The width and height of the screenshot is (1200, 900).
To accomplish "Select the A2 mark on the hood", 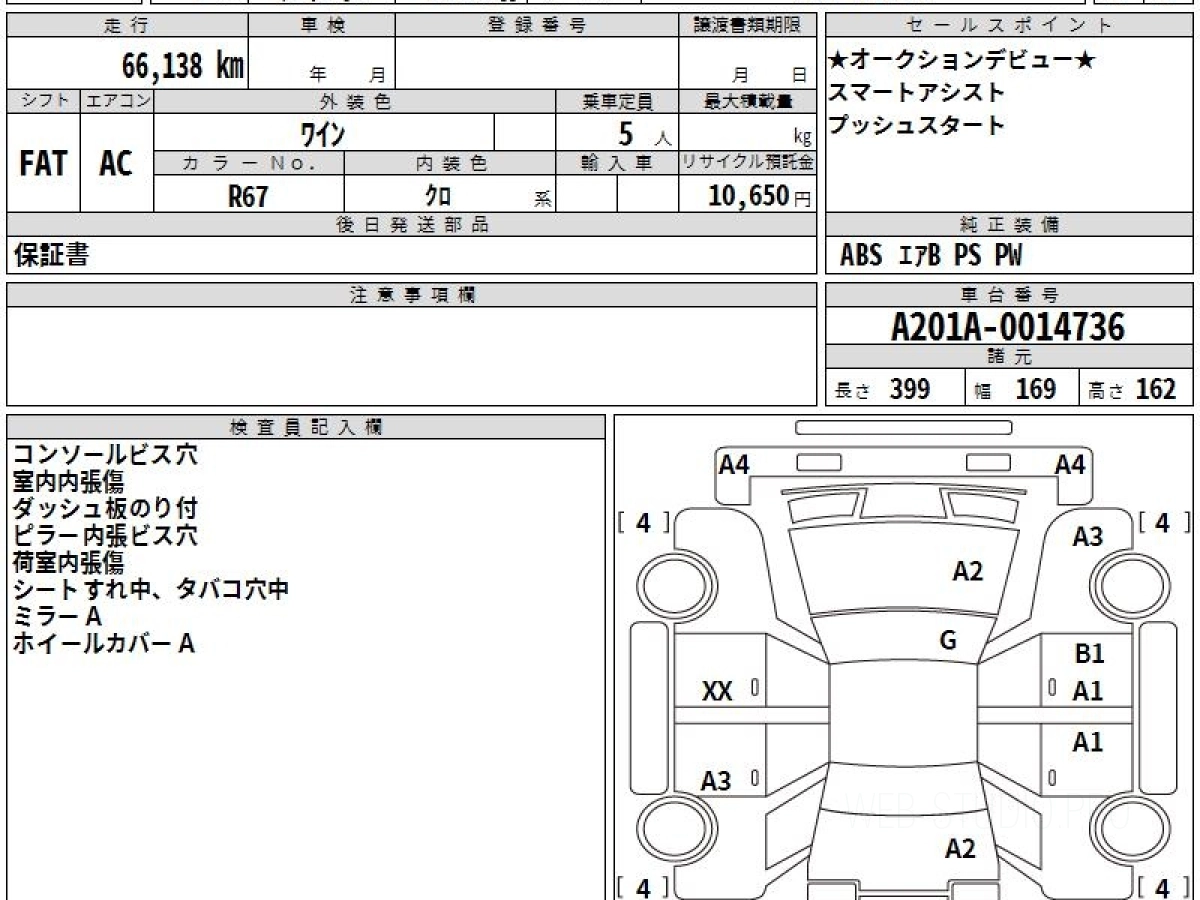I will coord(967,571).
